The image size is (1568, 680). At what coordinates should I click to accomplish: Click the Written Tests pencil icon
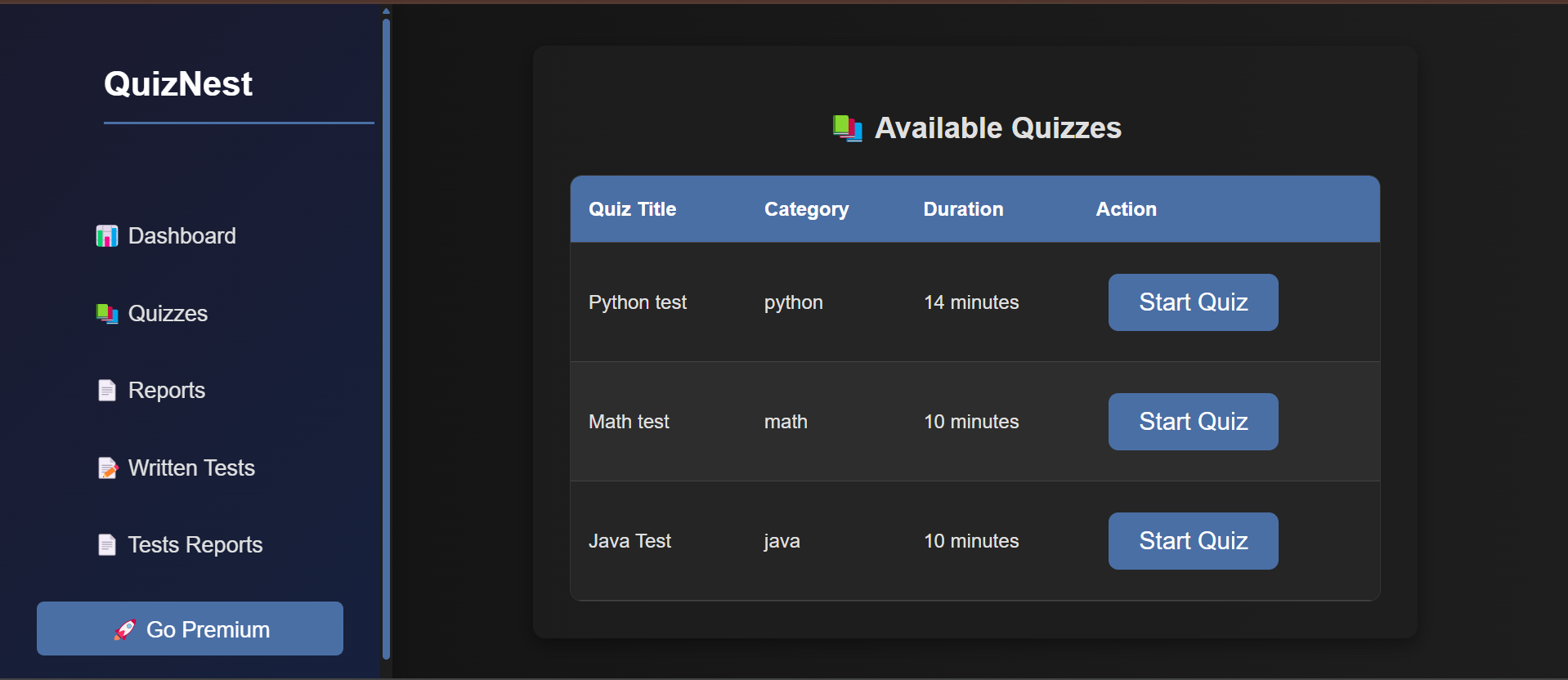107,468
